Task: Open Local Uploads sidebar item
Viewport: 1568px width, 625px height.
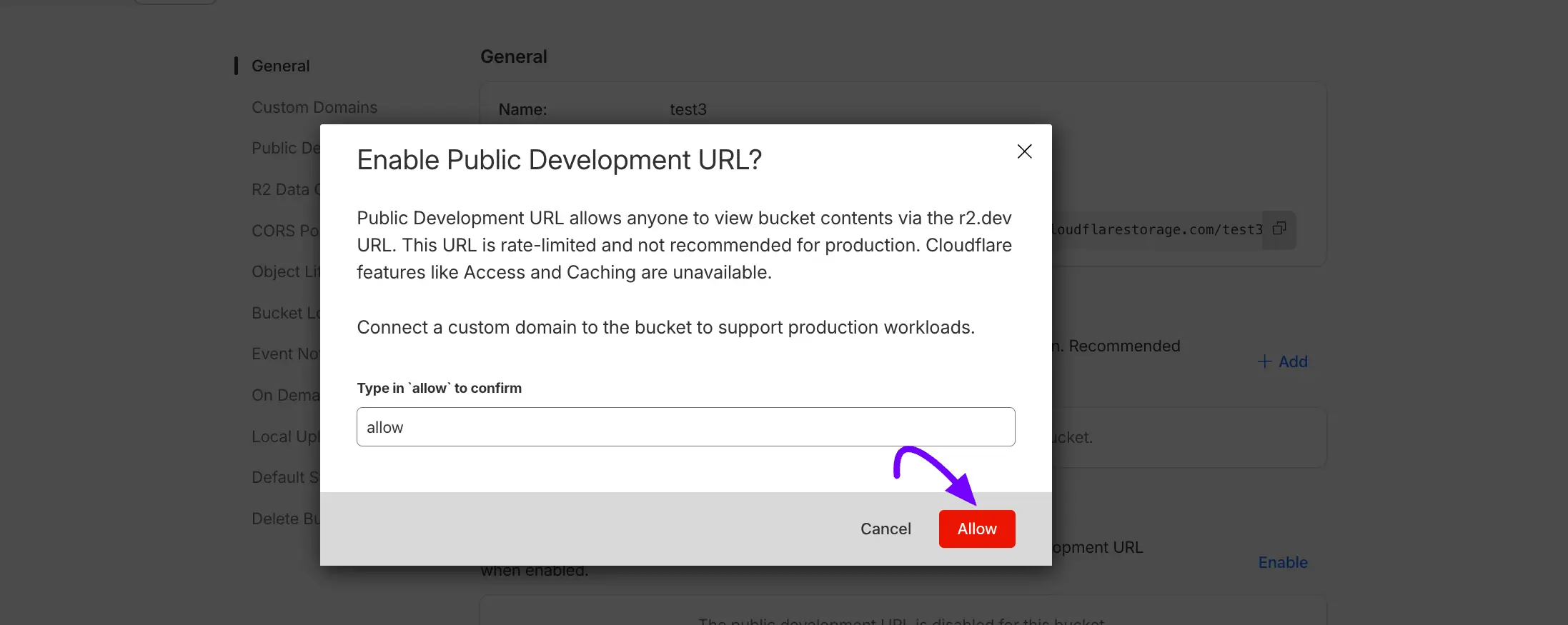Action: pos(284,436)
